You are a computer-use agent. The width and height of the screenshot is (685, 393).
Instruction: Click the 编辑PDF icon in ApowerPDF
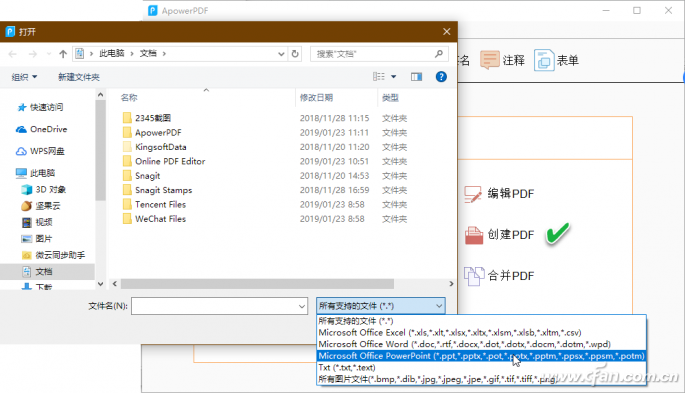coord(473,194)
